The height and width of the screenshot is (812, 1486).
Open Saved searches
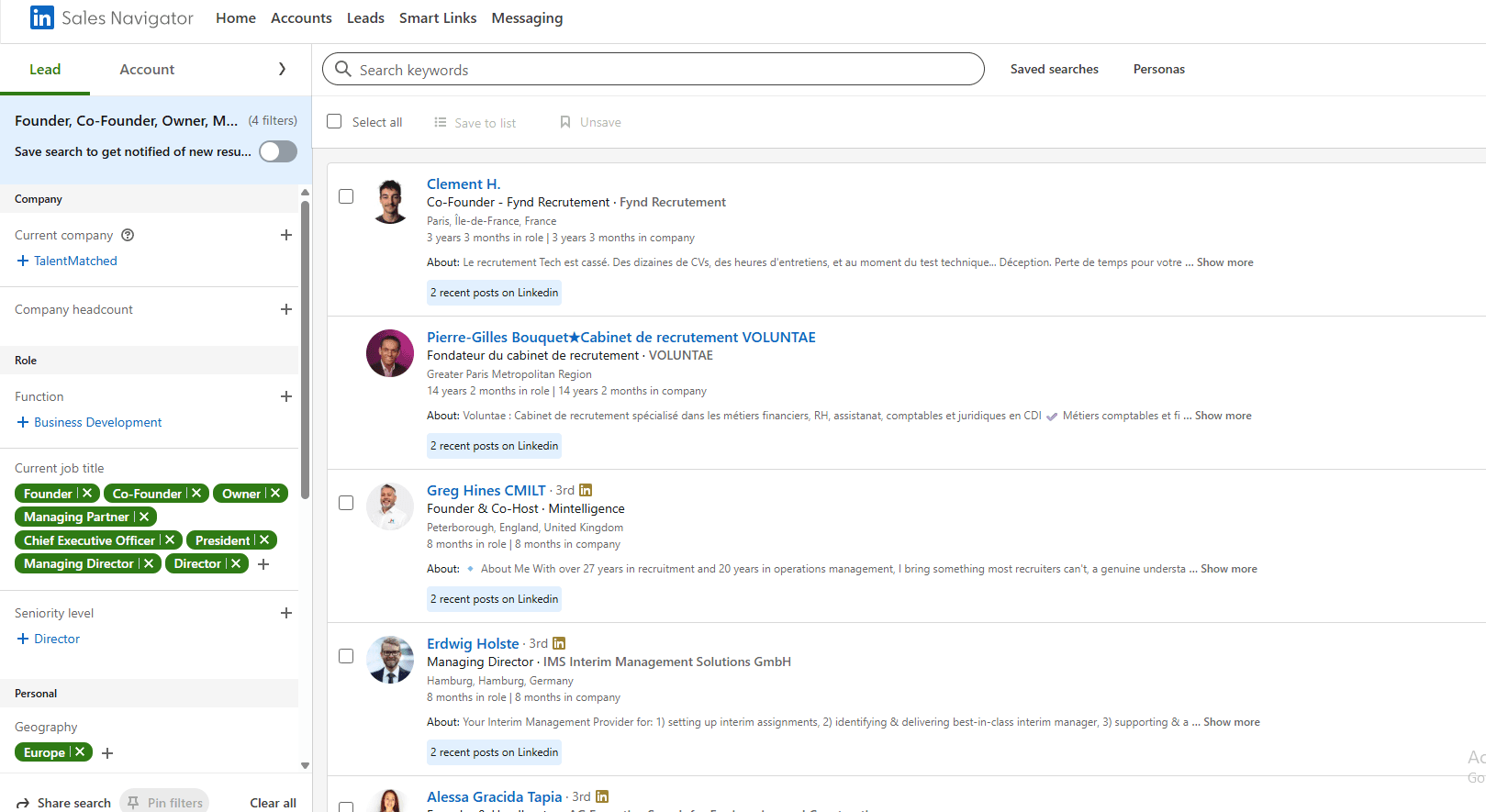point(1055,69)
